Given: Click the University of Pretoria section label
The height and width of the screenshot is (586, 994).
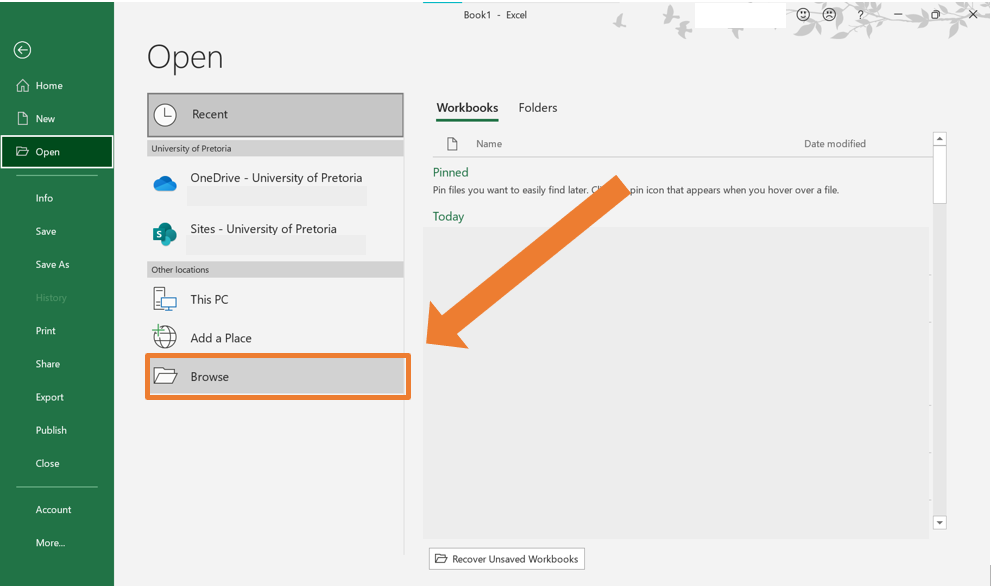Looking at the screenshot, I should coord(191,148).
